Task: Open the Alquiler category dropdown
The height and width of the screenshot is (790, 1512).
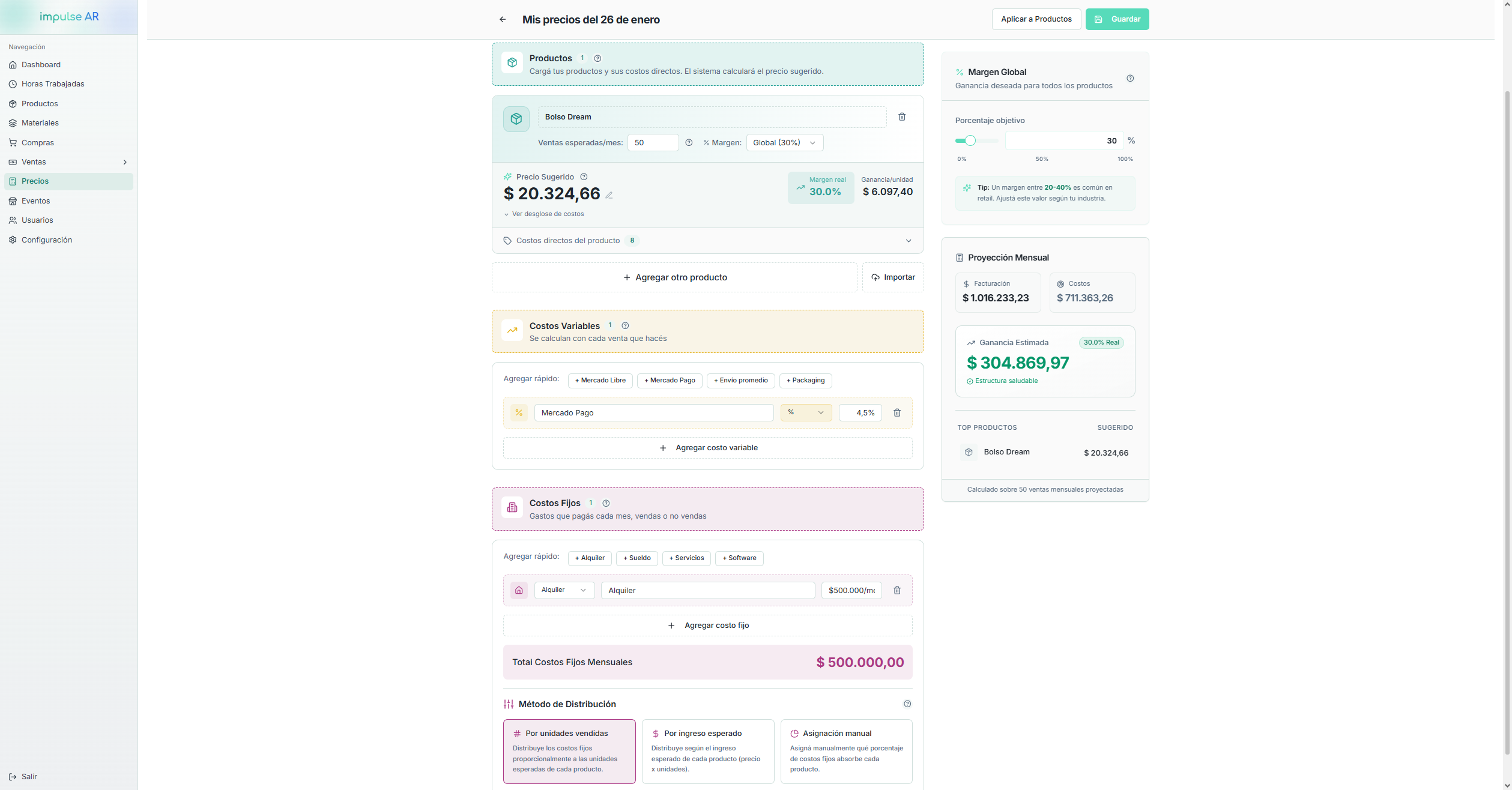Action: [x=563, y=591]
